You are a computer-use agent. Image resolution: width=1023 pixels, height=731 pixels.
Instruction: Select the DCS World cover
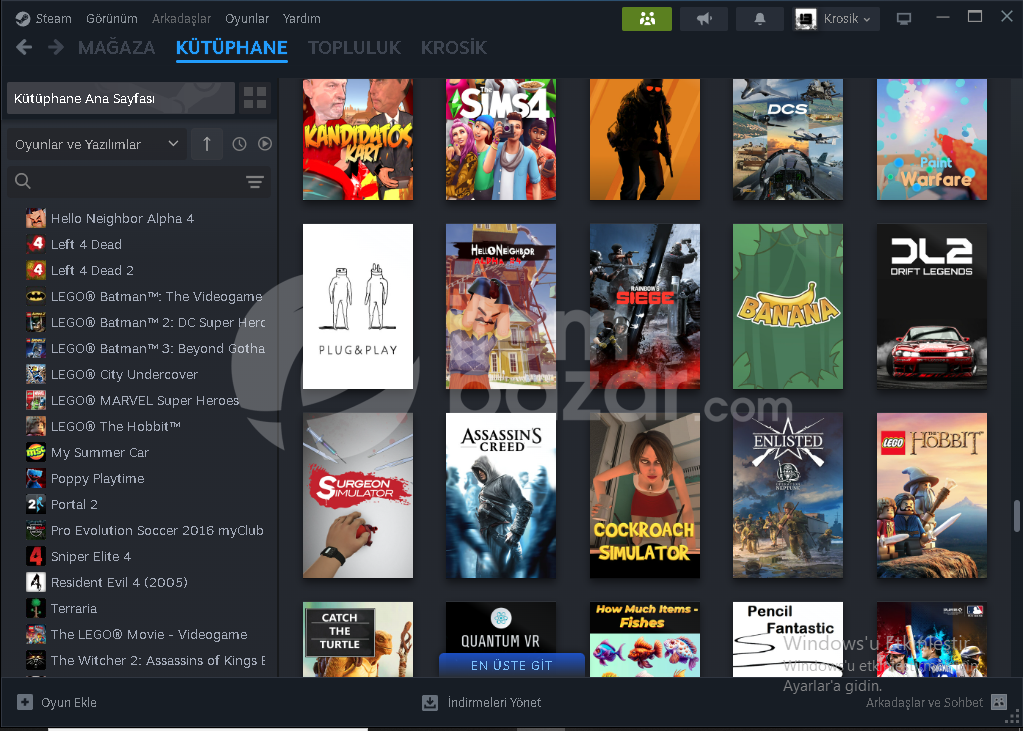[x=787, y=139]
